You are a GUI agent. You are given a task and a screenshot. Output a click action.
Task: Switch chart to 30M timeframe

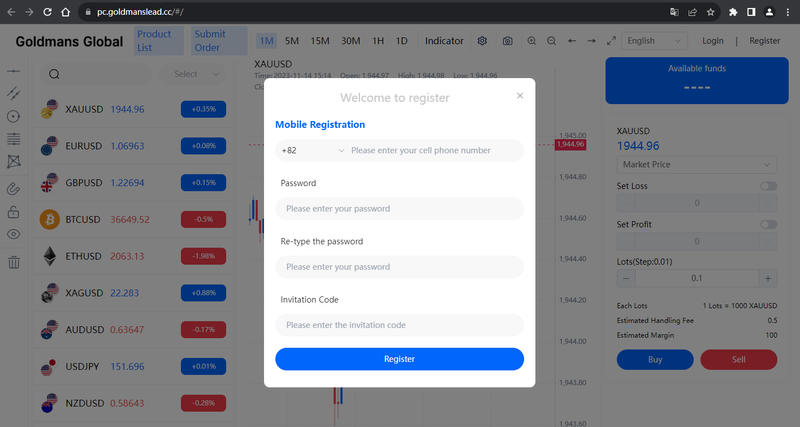coord(351,41)
